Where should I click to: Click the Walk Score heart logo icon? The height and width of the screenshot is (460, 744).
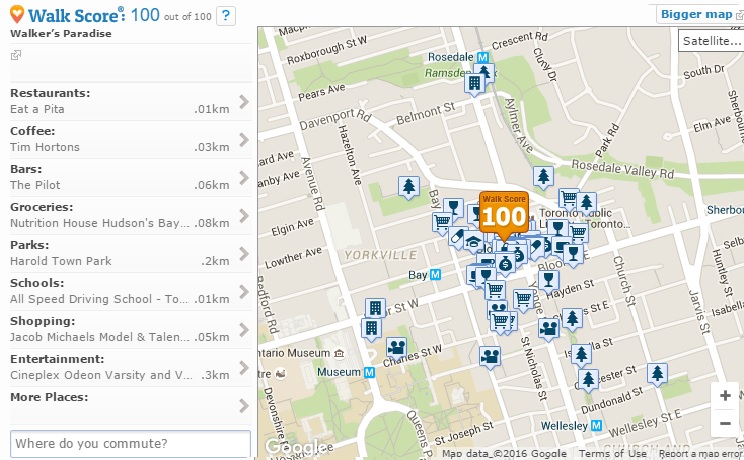(x=17, y=14)
